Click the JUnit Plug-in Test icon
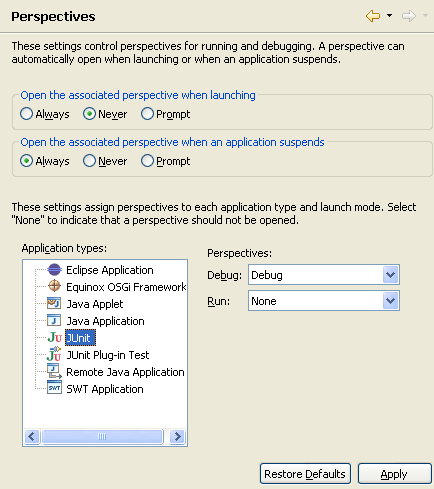The image size is (434, 489). pyautogui.click(x=54, y=354)
